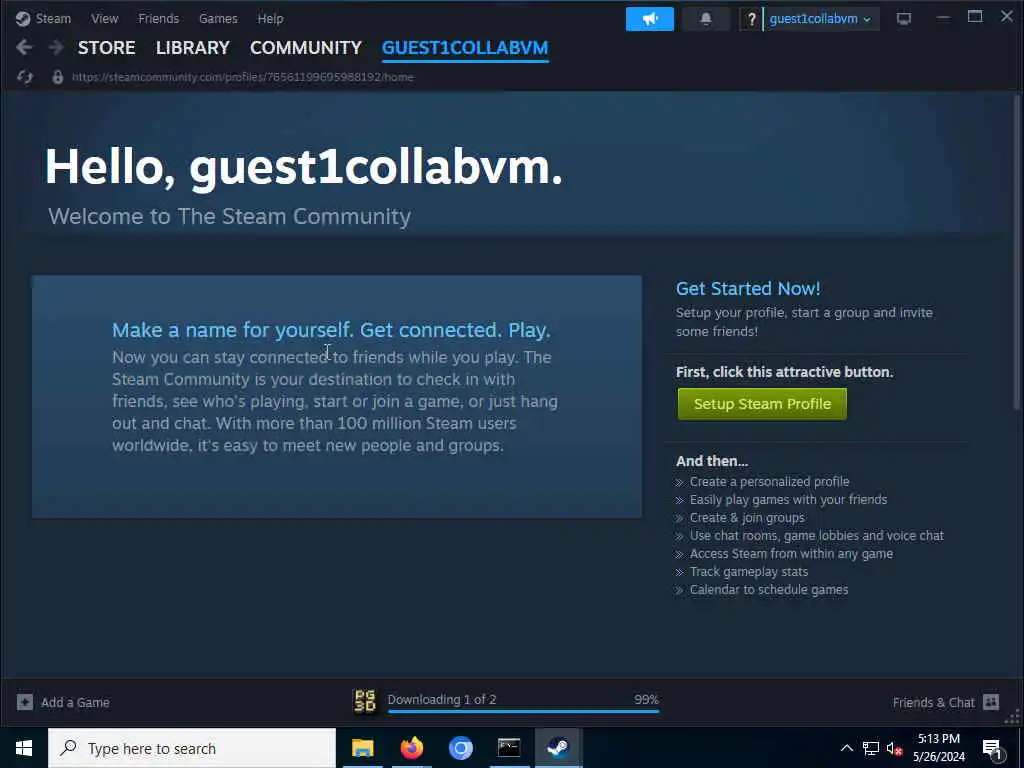Open the View menu
This screenshot has height=768, width=1024.
tap(104, 18)
